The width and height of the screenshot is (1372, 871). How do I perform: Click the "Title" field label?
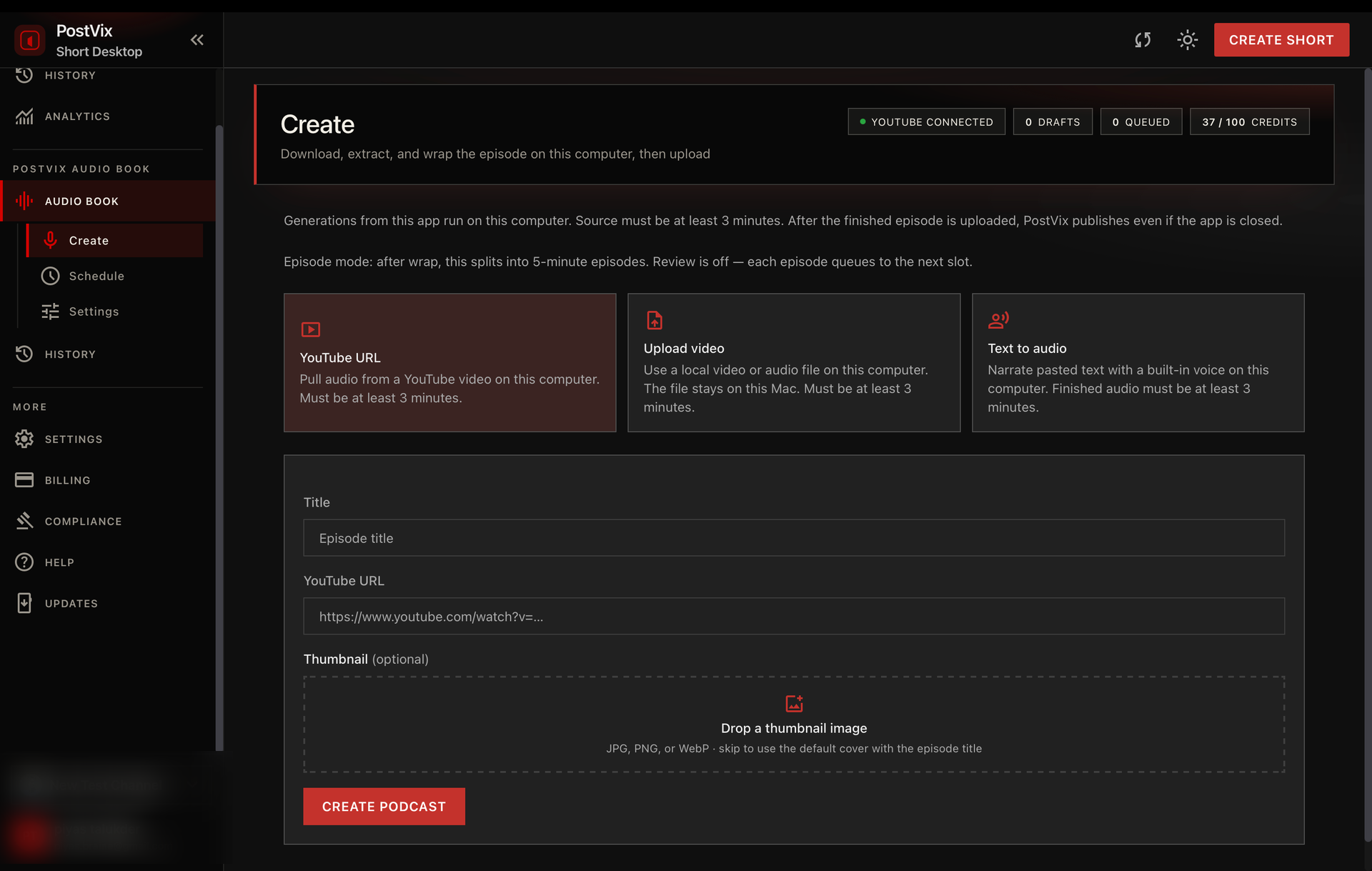pos(317,502)
